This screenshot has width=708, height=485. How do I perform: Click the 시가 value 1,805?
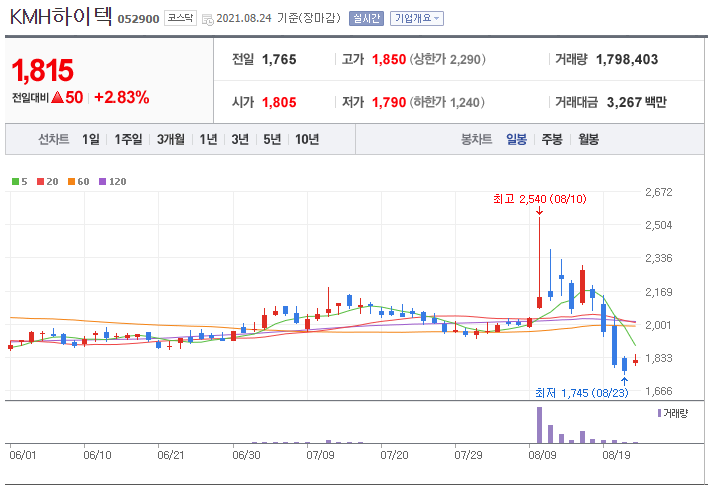click(x=279, y=102)
